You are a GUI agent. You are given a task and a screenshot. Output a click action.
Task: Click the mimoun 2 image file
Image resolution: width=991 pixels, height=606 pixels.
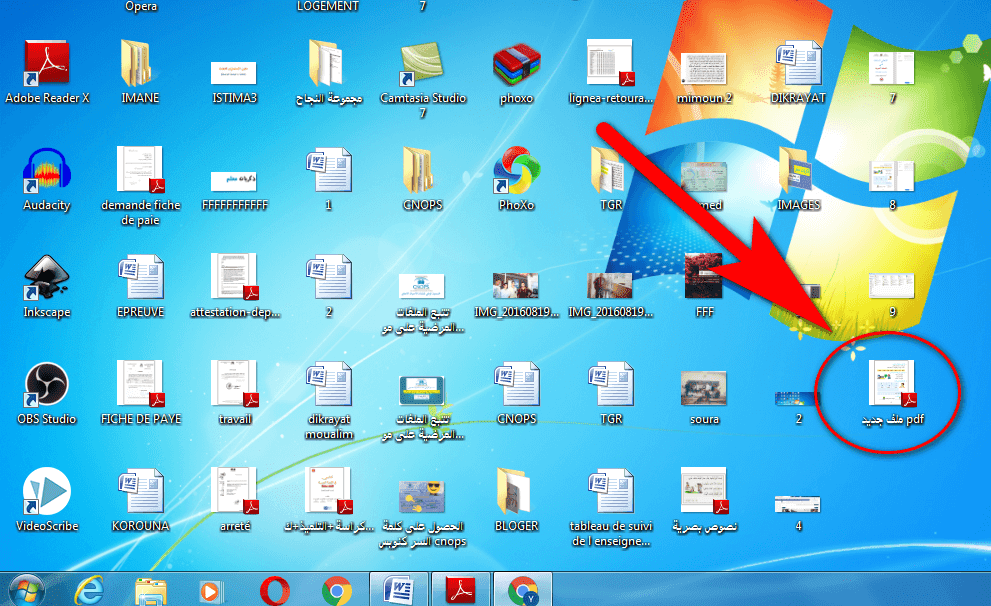click(703, 68)
